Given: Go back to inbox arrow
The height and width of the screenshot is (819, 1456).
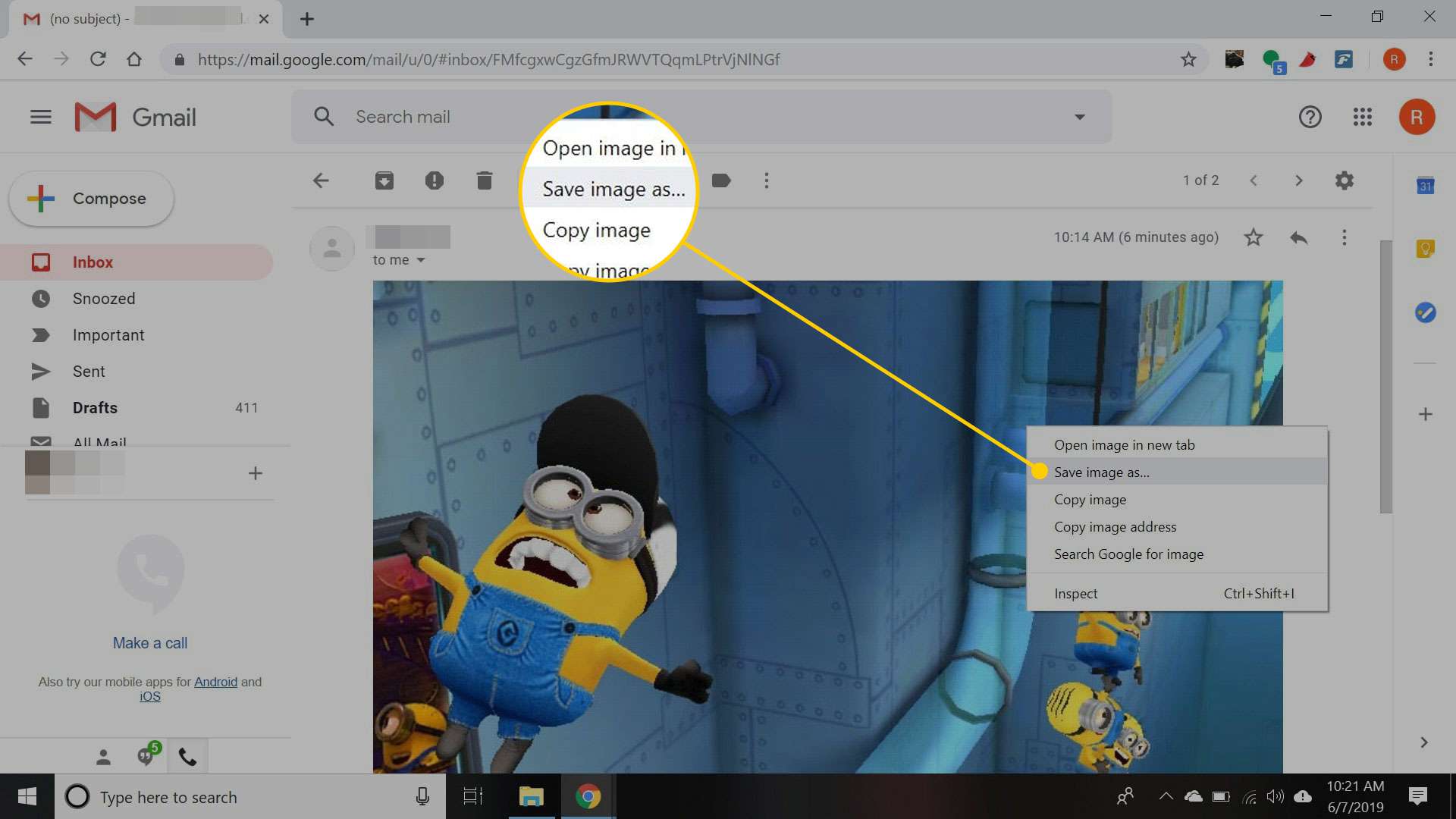Looking at the screenshot, I should pyautogui.click(x=321, y=180).
